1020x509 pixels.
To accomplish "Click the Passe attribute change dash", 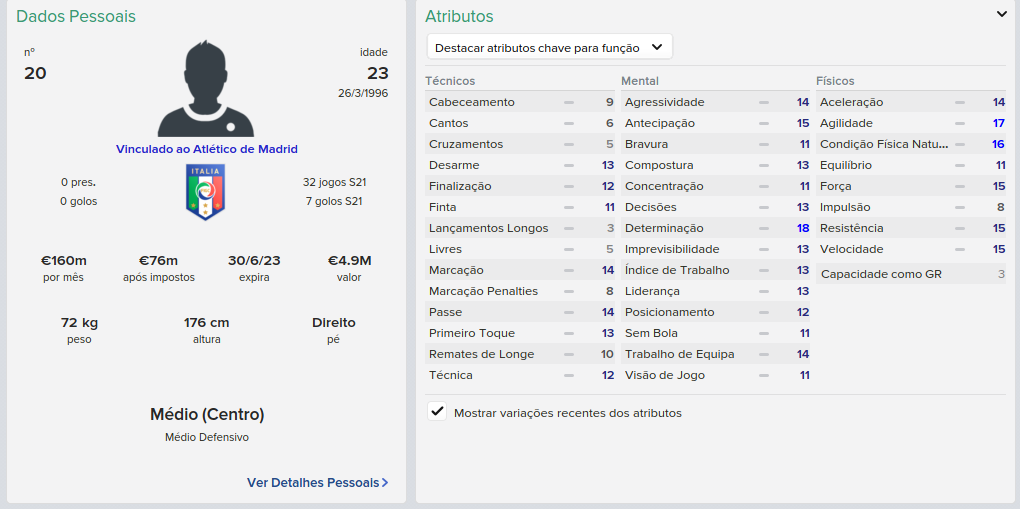I will click(x=569, y=312).
